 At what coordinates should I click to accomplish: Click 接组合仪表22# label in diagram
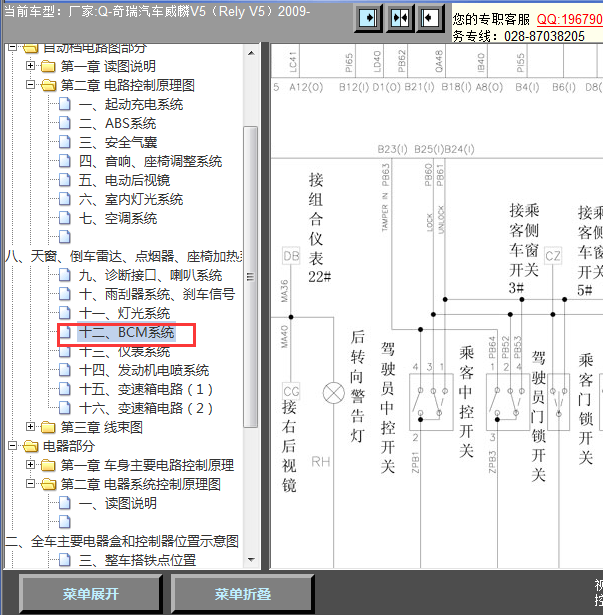(319, 228)
